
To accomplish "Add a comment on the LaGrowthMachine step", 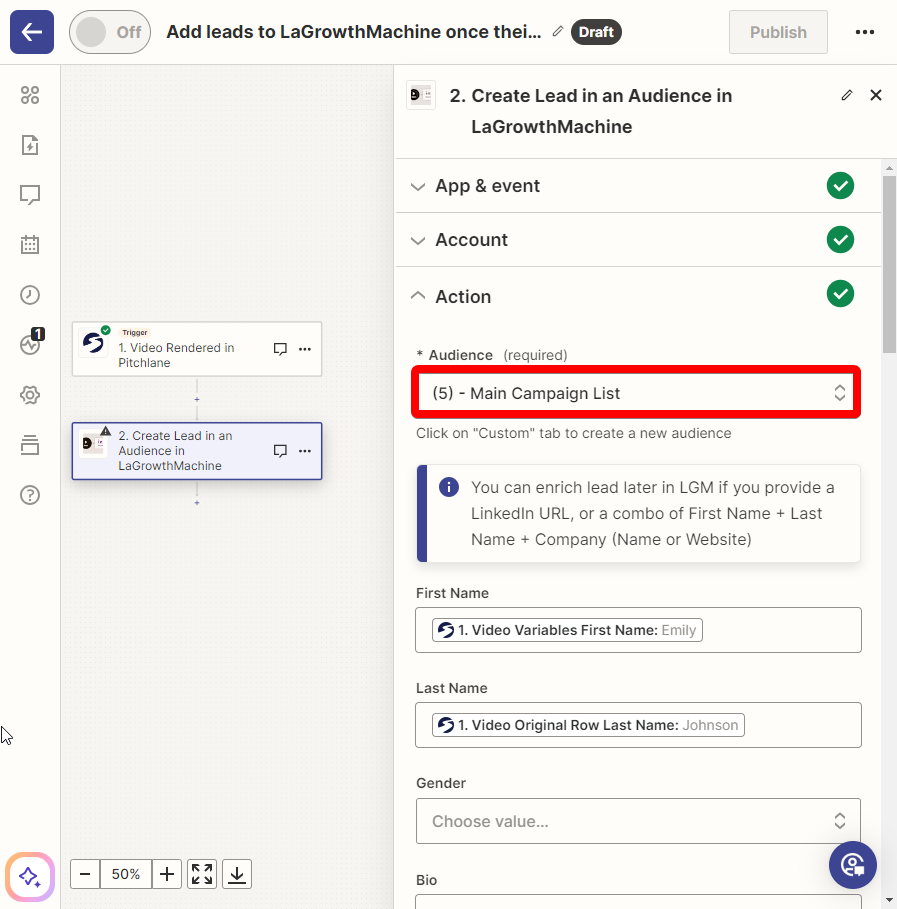I will pyautogui.click(x=280, y=451).
